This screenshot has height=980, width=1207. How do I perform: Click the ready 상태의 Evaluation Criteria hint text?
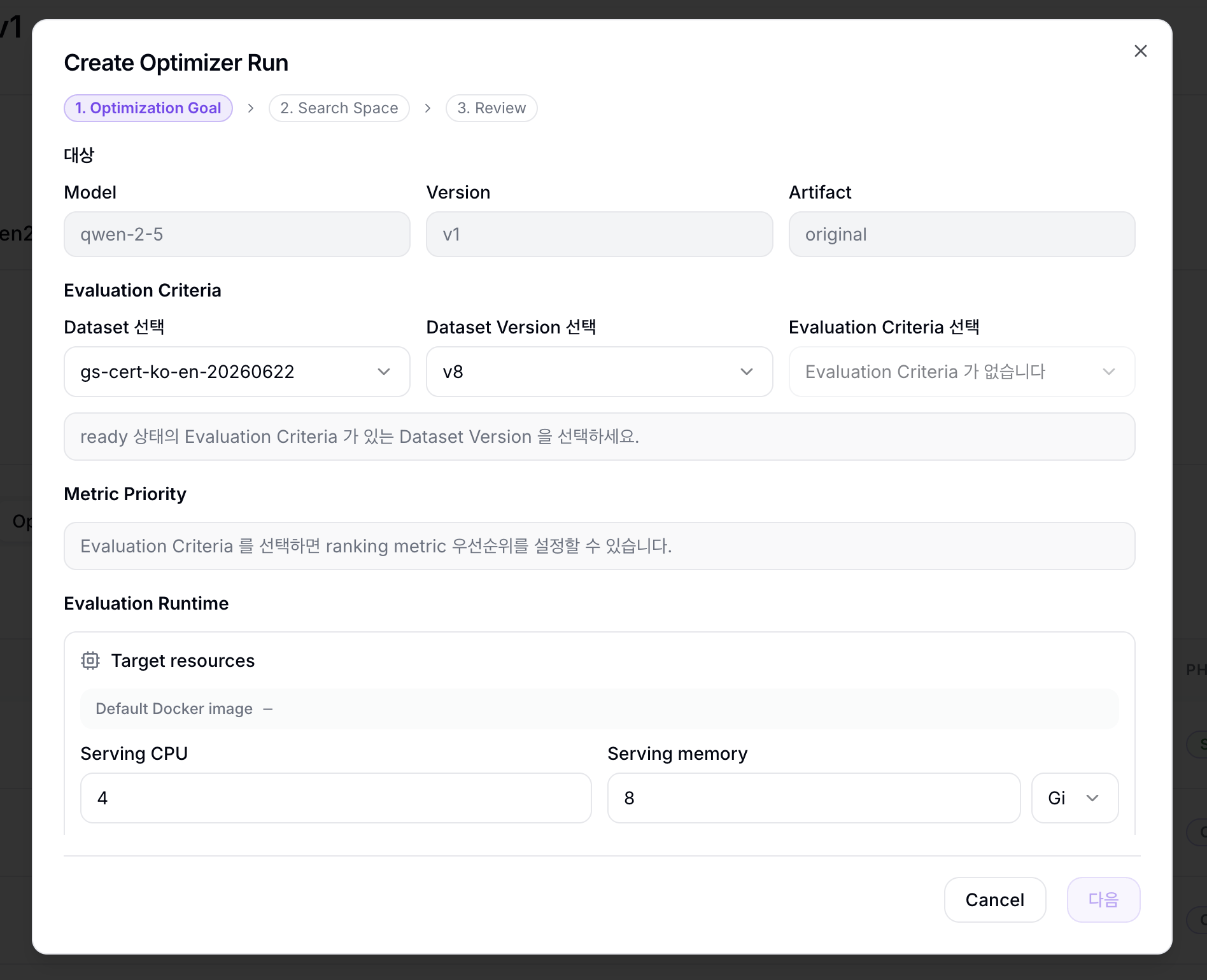click(360, 437)
